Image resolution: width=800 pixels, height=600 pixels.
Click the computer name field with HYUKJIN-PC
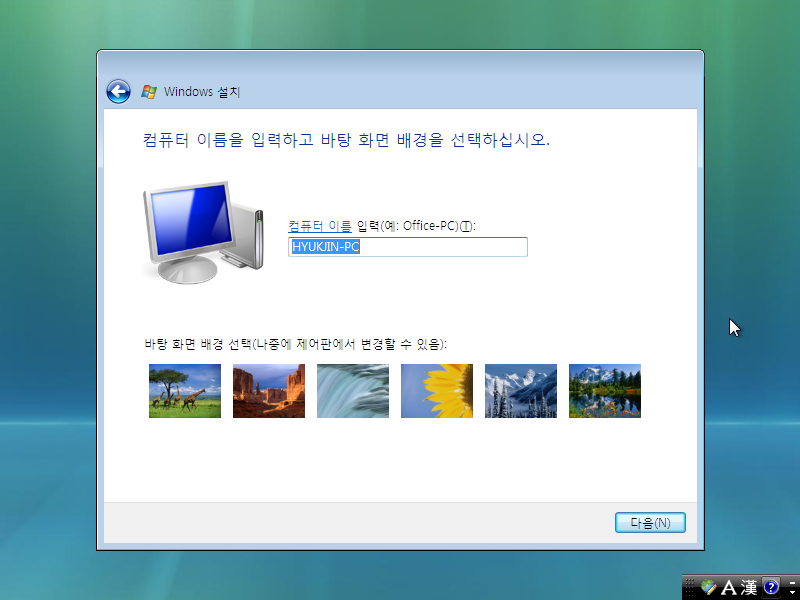[x=408, y=247]
